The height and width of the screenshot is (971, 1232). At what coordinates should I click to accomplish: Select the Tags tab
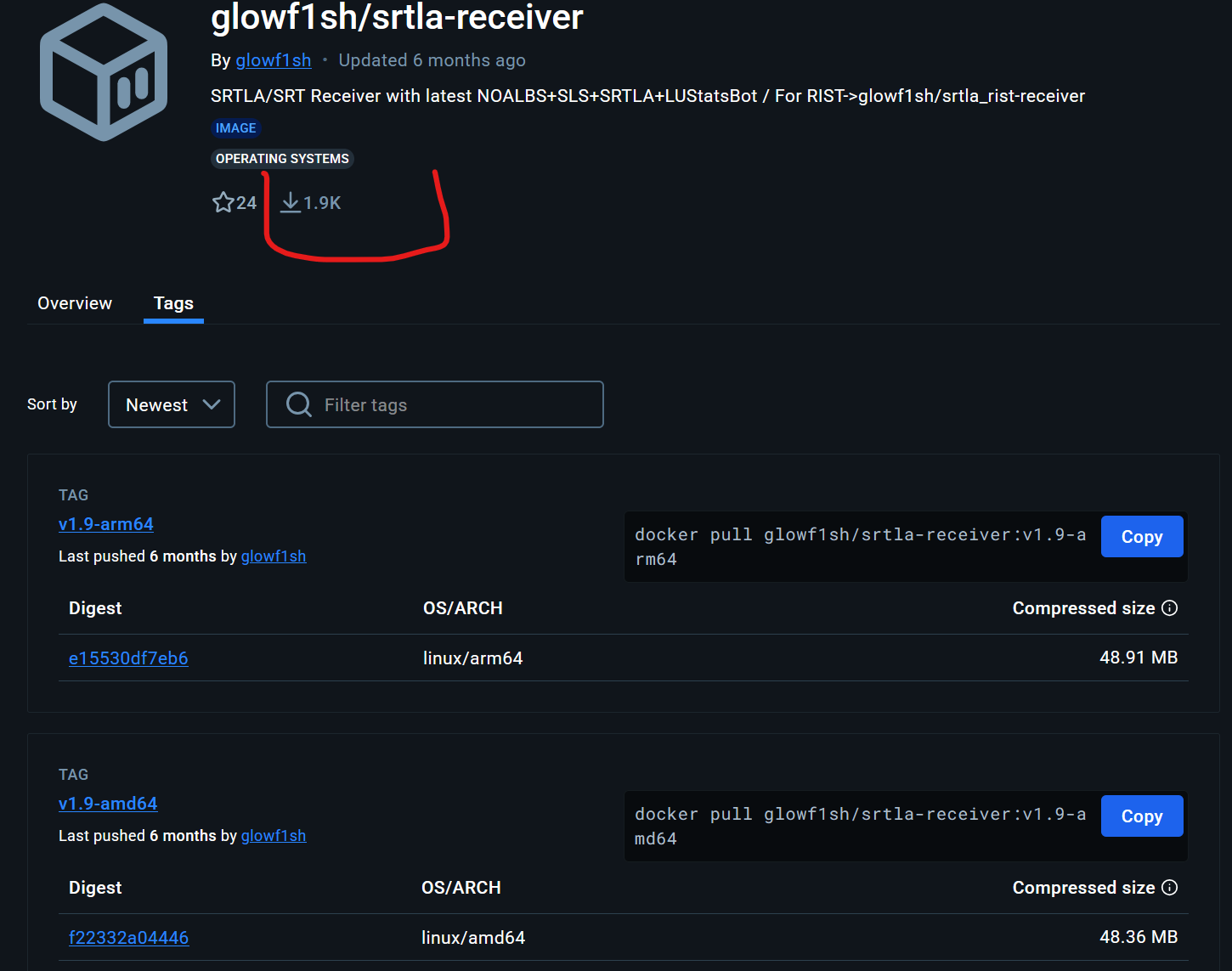point(173,303)
